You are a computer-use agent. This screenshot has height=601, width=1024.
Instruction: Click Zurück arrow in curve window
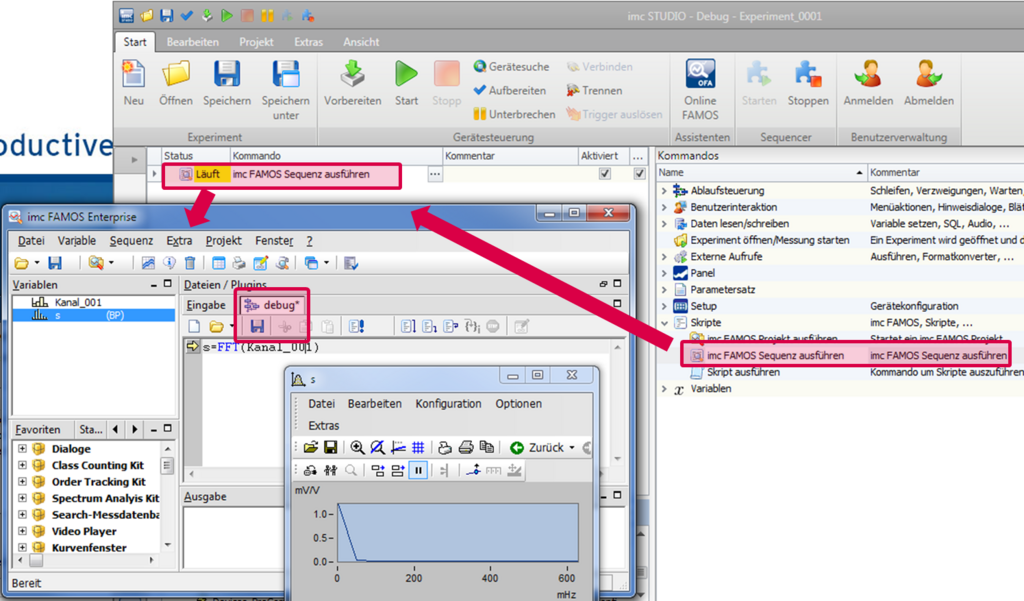point(517,447)
